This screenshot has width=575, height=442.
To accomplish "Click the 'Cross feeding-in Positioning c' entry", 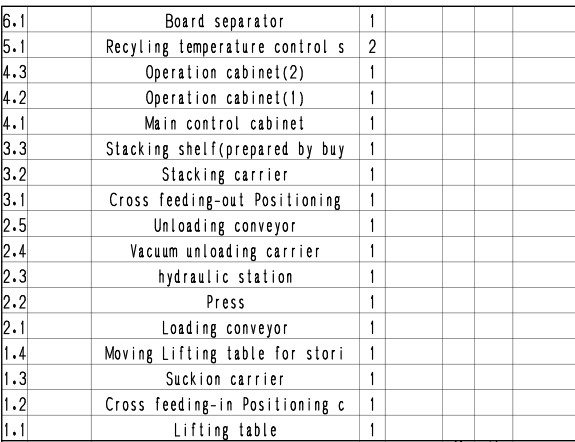I will [x=225, y=405].
